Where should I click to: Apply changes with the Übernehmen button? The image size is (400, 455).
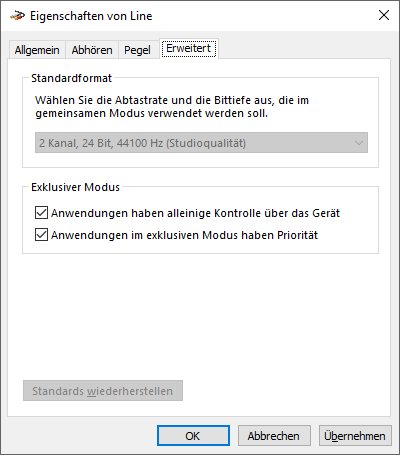355,436
